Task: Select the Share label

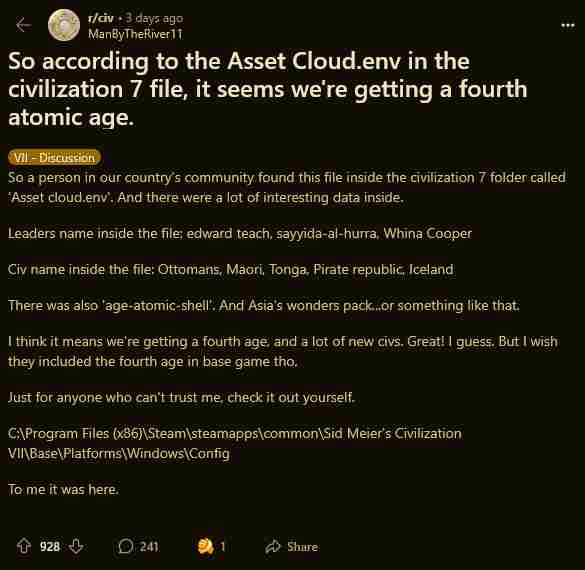Action: (x=302, y=547)
